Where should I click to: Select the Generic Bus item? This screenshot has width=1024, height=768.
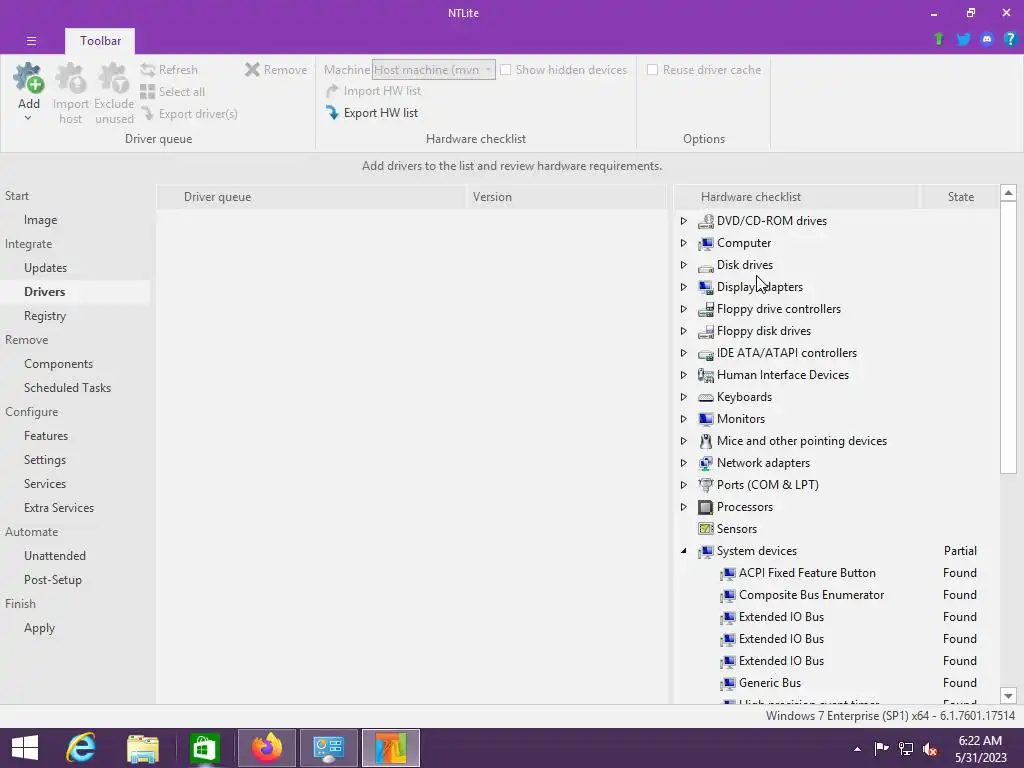pyautogui.click(x=769, y=682)
